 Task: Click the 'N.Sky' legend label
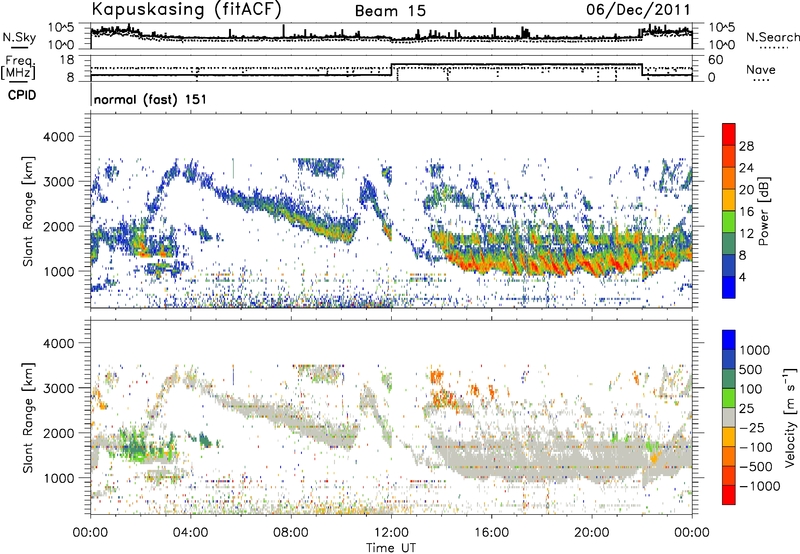pyautogui.click(x=19, y=37)
